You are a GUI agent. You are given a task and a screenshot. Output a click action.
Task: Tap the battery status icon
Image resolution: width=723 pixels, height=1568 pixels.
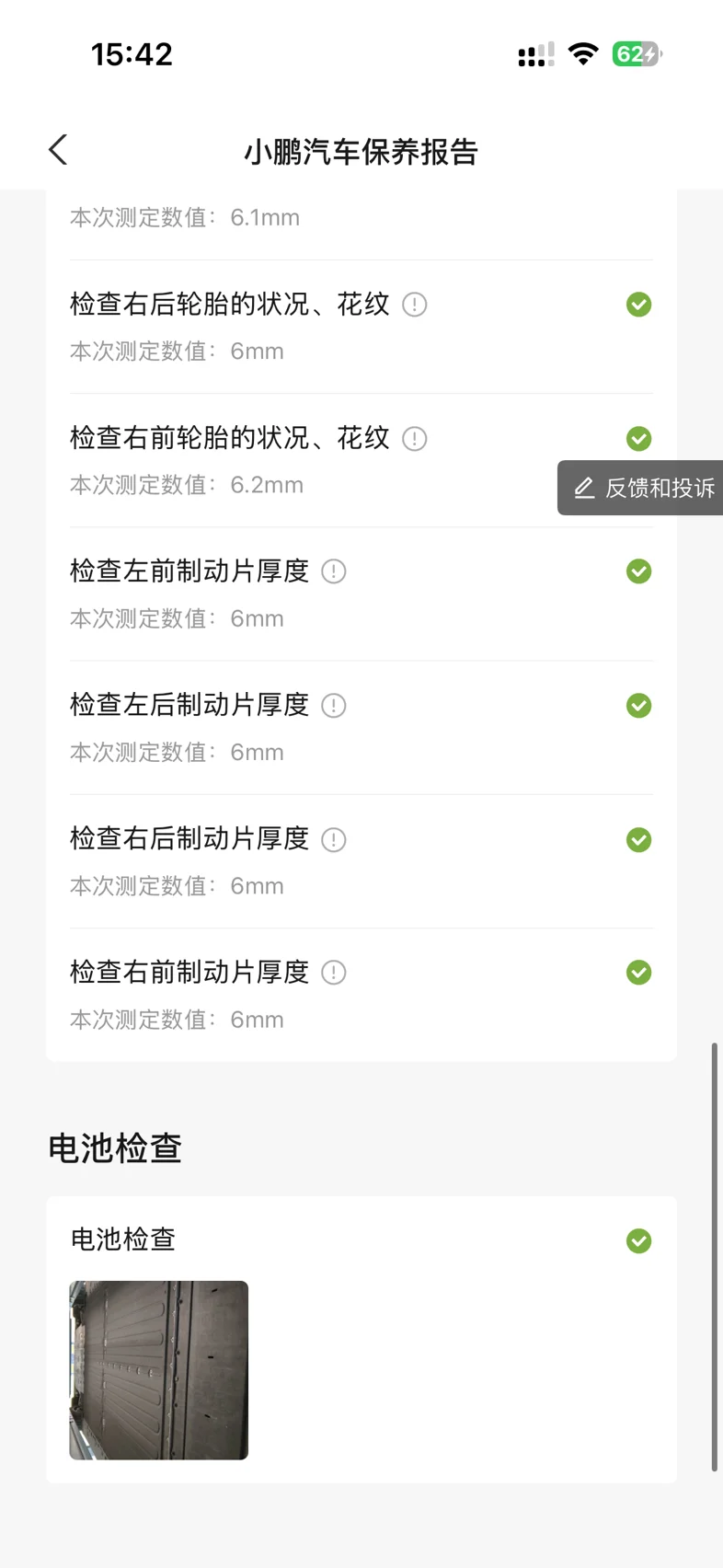[637, 54]
